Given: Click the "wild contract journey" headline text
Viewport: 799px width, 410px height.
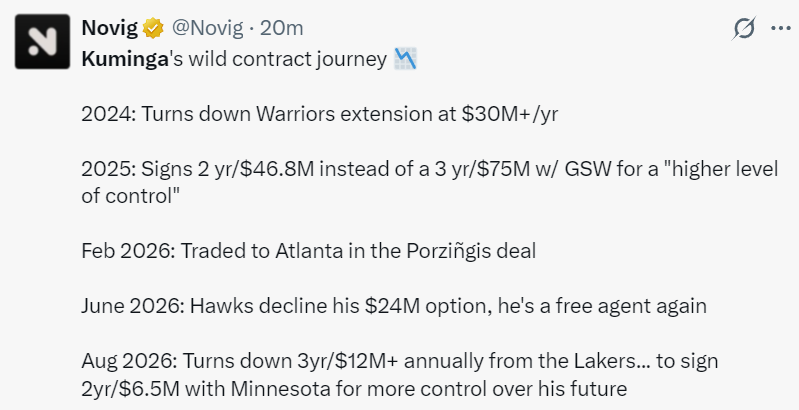Looking at the screenshot, I should [x=288, y=60].
